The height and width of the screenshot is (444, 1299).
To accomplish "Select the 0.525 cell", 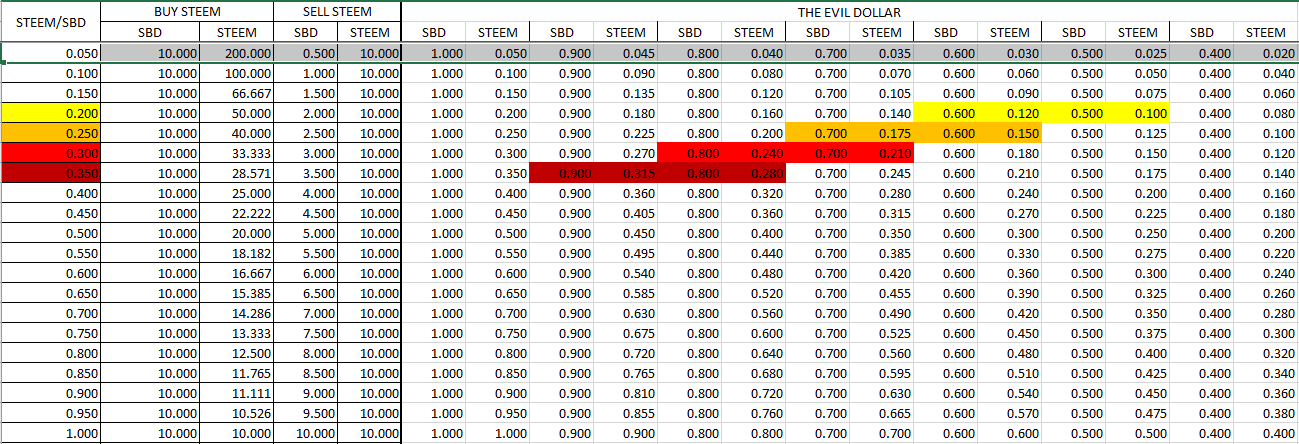I will 882,333.
